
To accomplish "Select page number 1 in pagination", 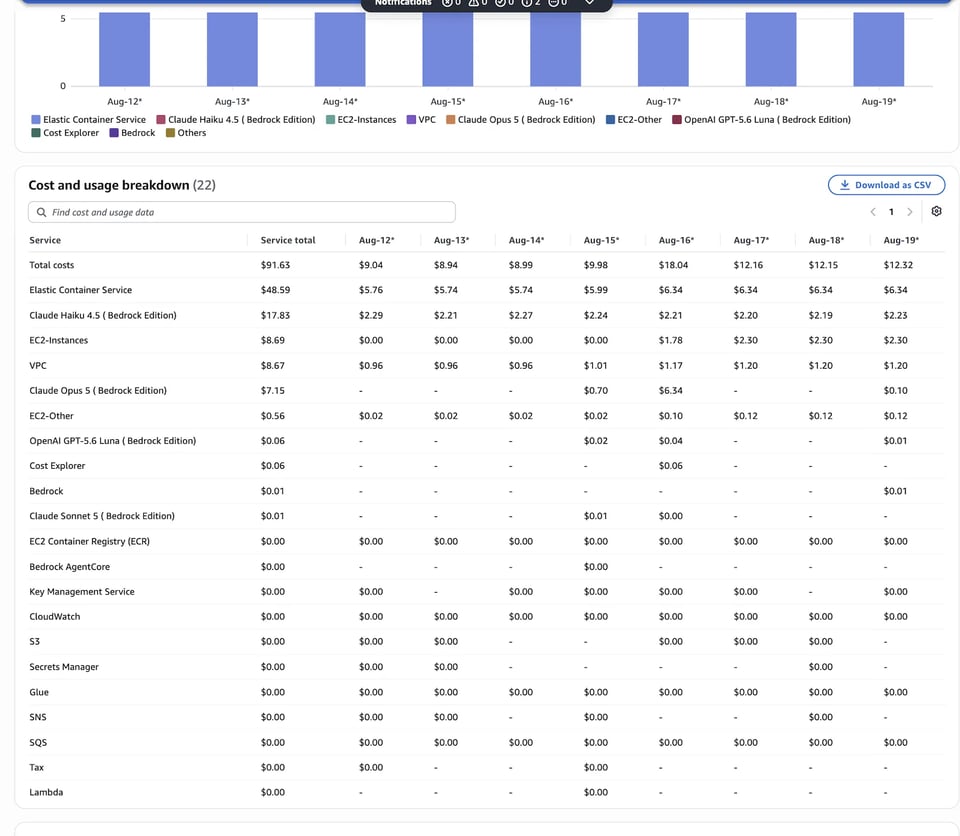I will [891, 212].
